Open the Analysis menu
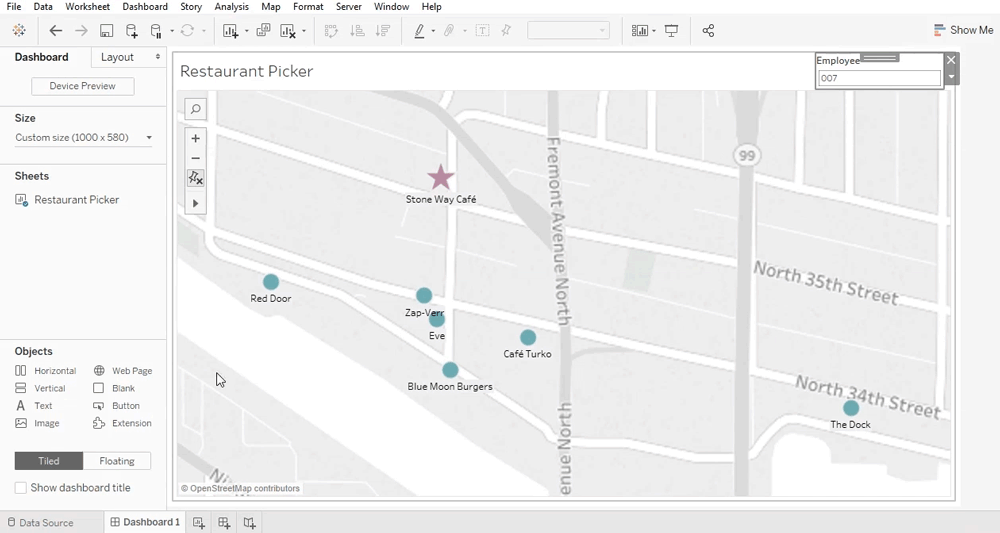This screenshot has width=1000, height=533. click(231, 7)
